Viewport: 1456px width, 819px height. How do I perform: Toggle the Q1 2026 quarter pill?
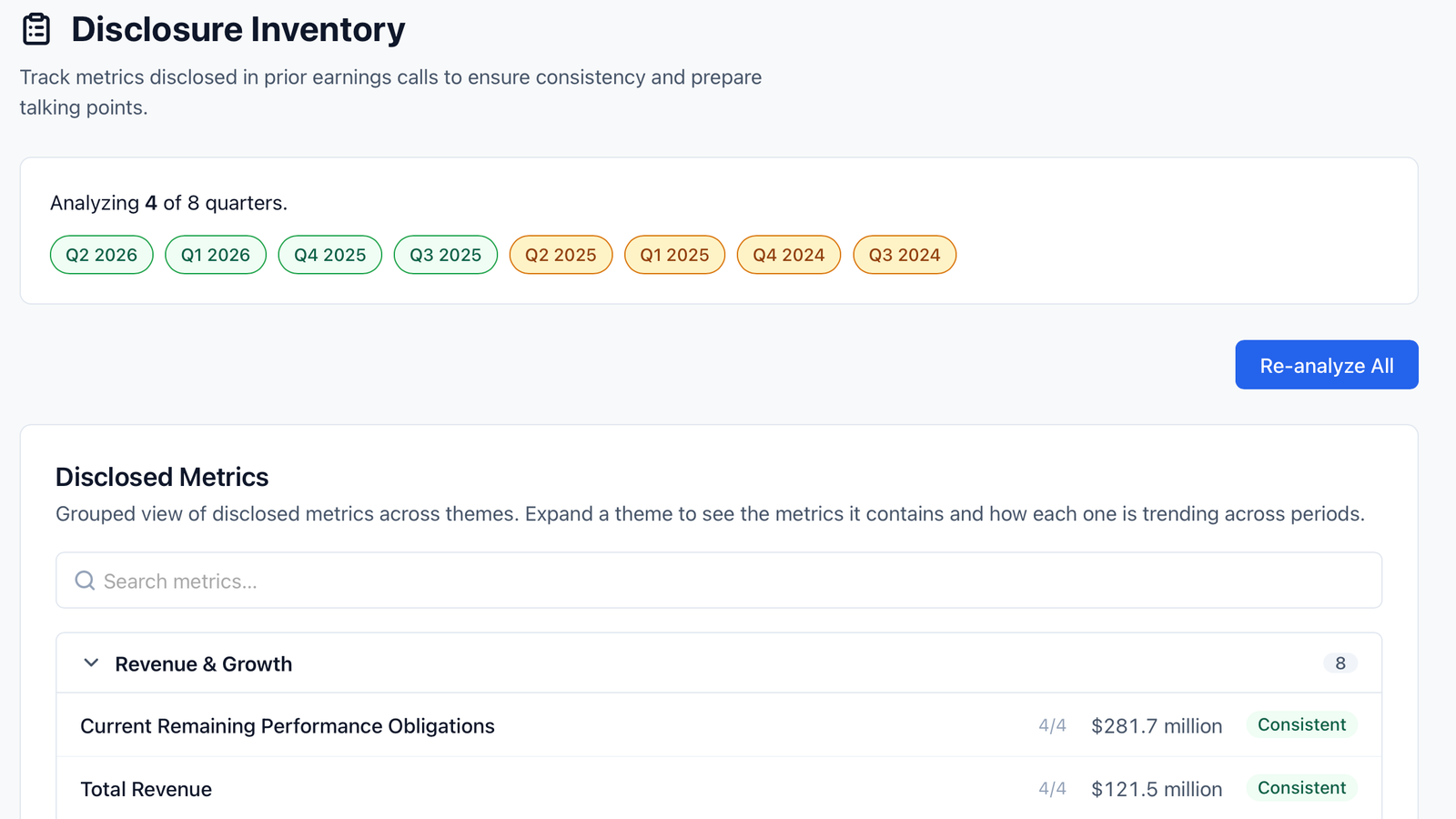coord(216,255)
